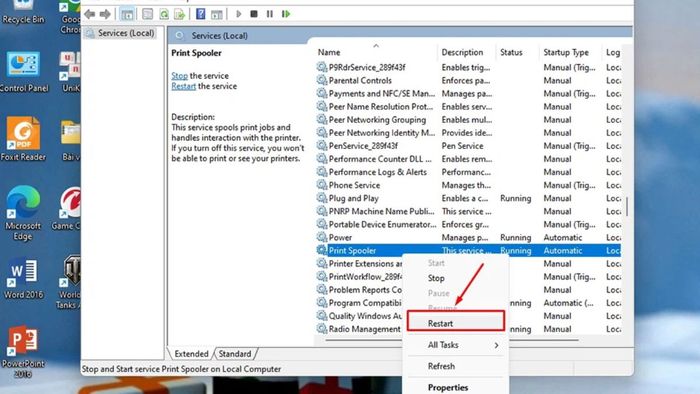Click the Pause Service toolbar icon
700x394 pixels.
pos(270,14)
